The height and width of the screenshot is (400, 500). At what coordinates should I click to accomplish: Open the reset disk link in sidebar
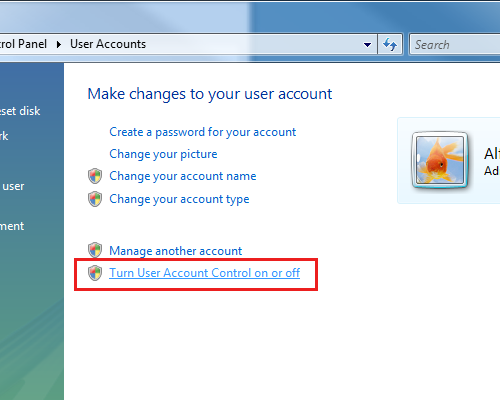coord(20,111)
